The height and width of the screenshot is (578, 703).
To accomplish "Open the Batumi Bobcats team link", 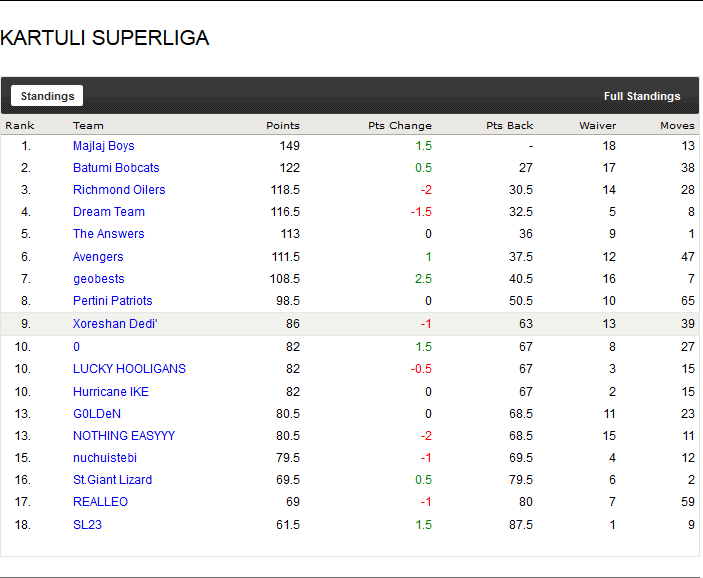I will click(116, 168).
